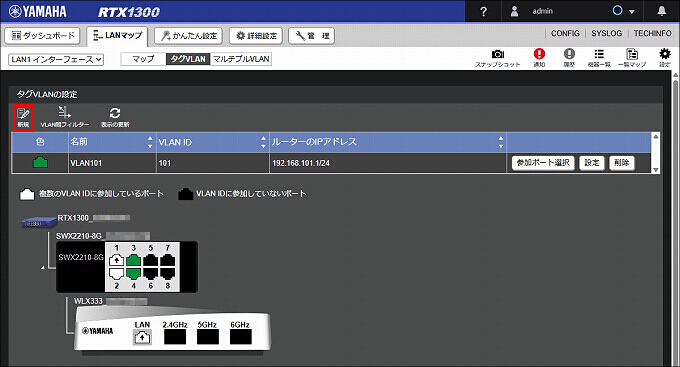Click black port 6 on SWX2210-8G

150,274
